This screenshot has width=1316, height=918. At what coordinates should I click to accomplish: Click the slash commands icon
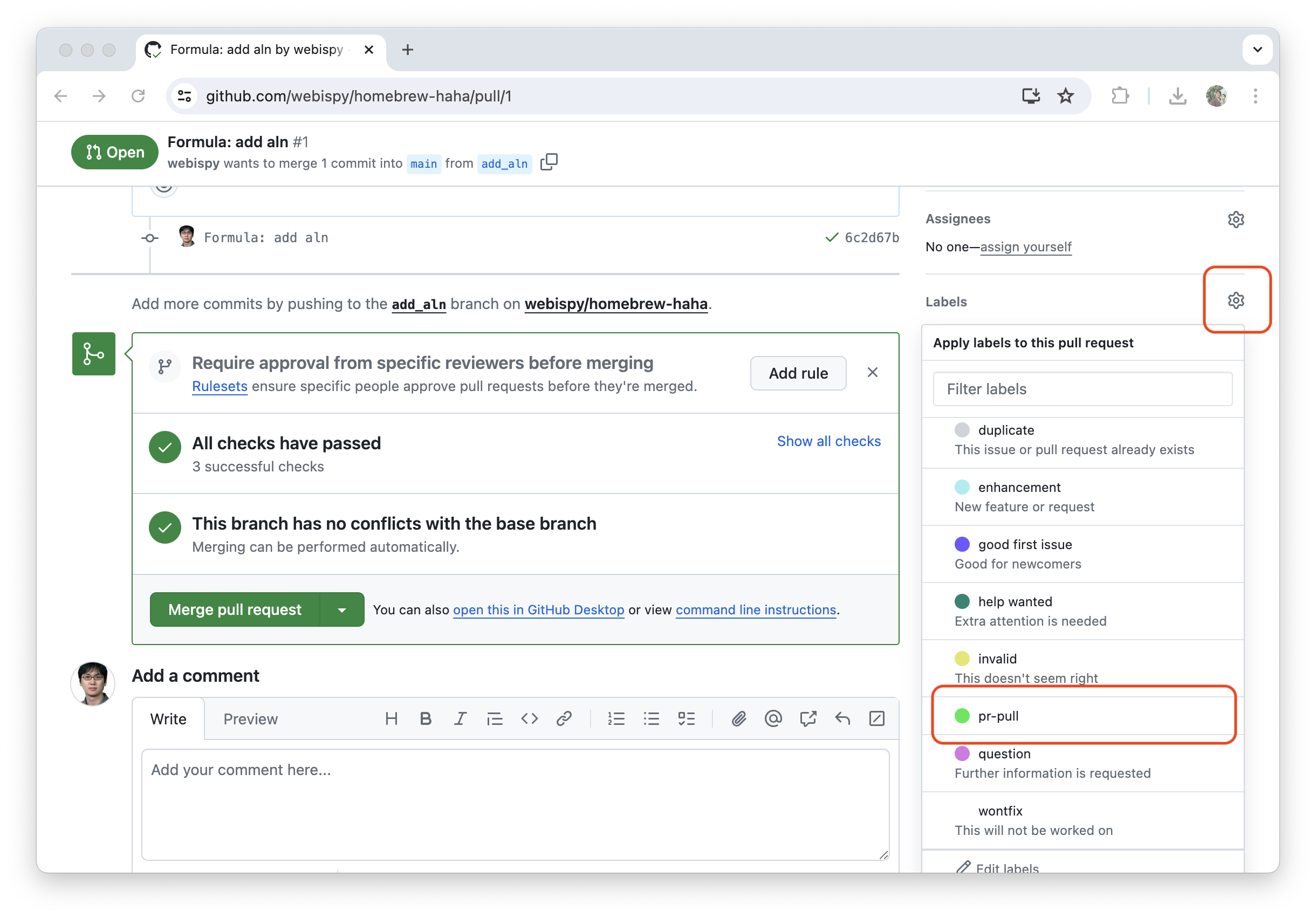[x=876, y=718]
